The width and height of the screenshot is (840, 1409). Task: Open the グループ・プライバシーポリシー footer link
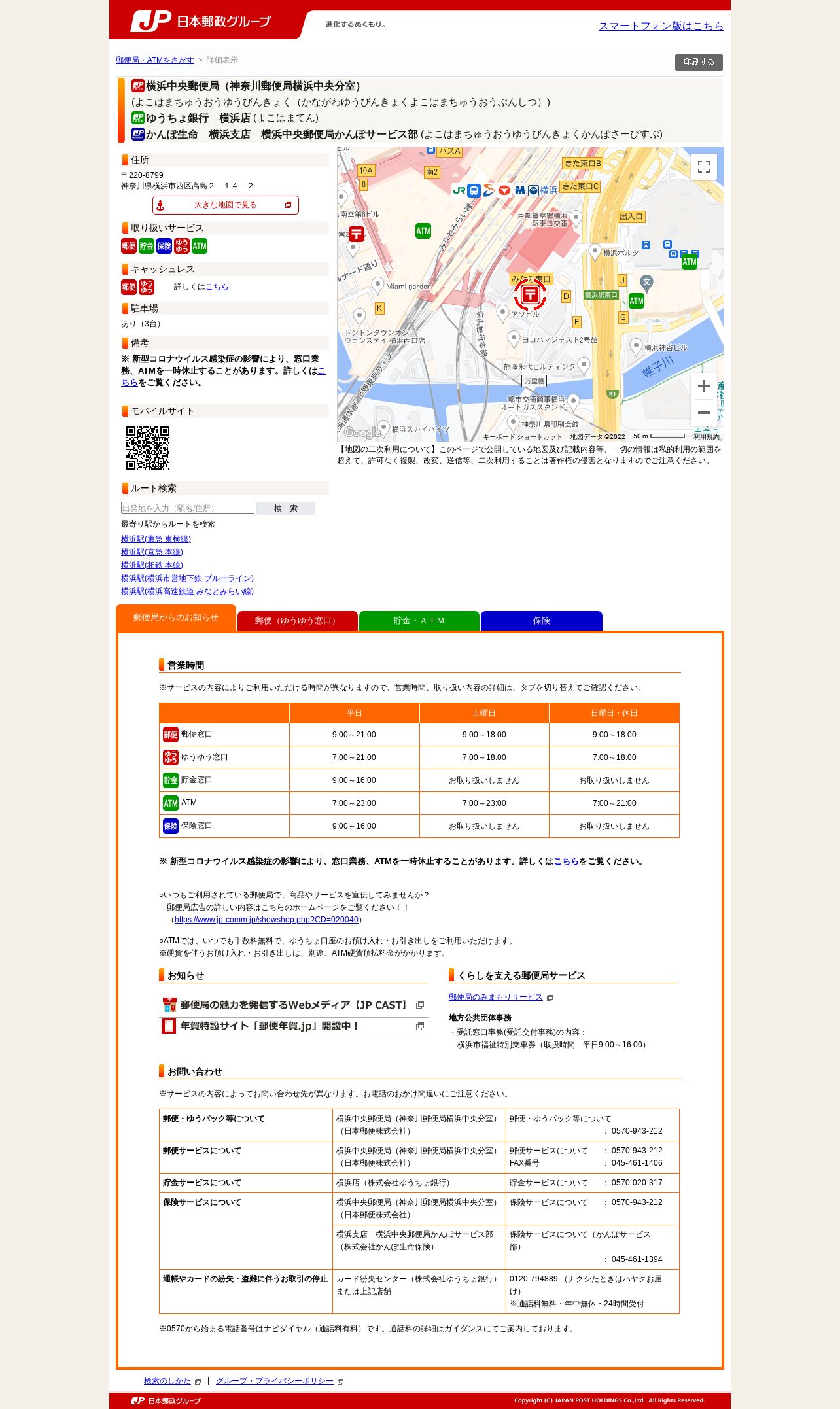click(x=275, y=1381)
